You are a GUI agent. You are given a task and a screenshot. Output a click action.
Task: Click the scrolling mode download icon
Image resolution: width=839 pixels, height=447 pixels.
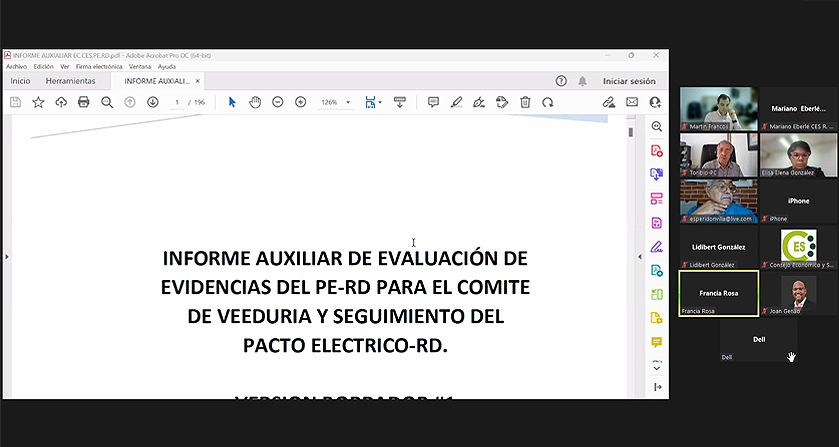tap(400, 102)
